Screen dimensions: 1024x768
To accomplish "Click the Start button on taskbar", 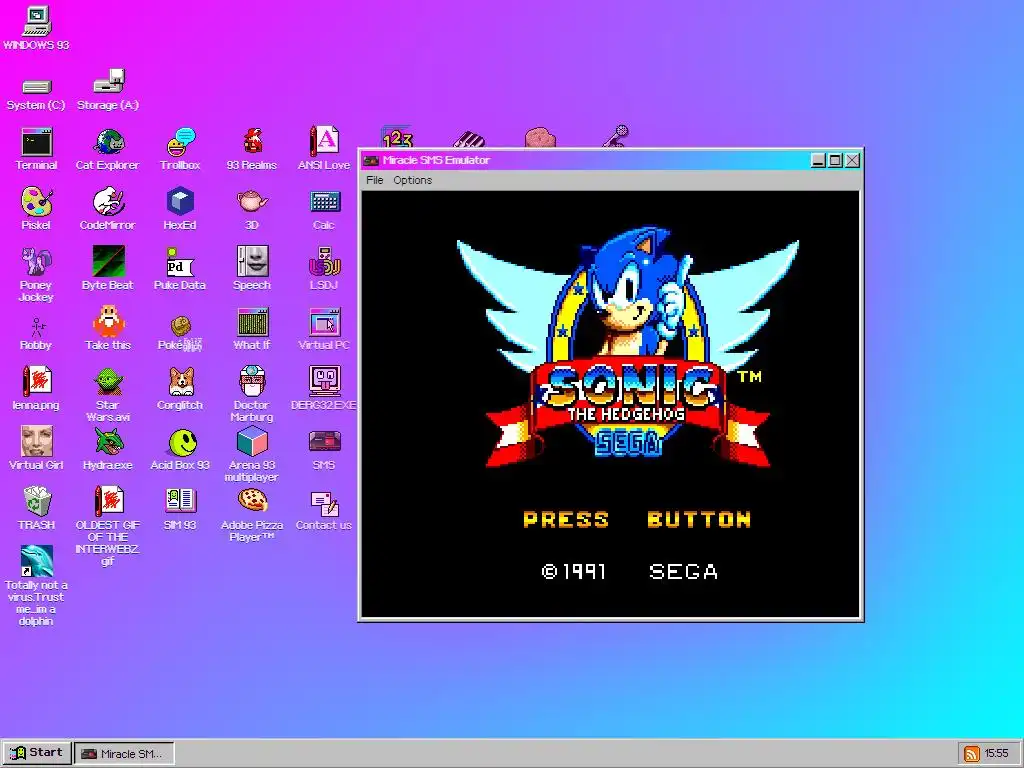I will pos(37,753).
